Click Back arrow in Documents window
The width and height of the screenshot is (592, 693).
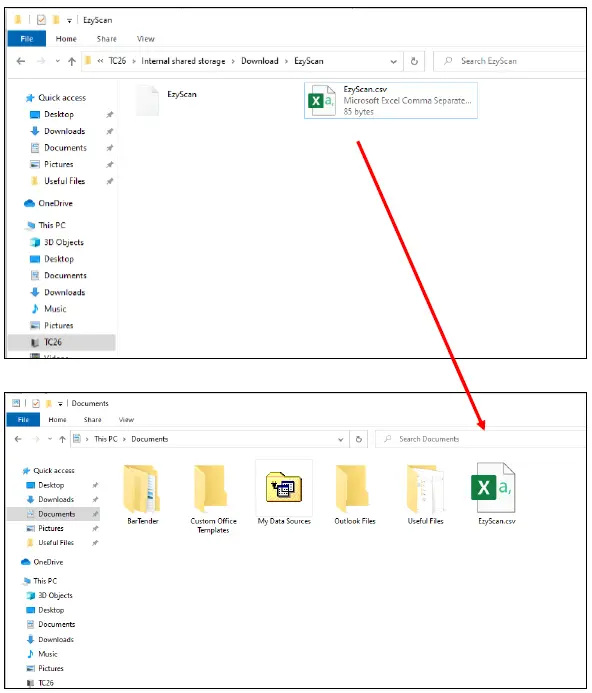18,439
